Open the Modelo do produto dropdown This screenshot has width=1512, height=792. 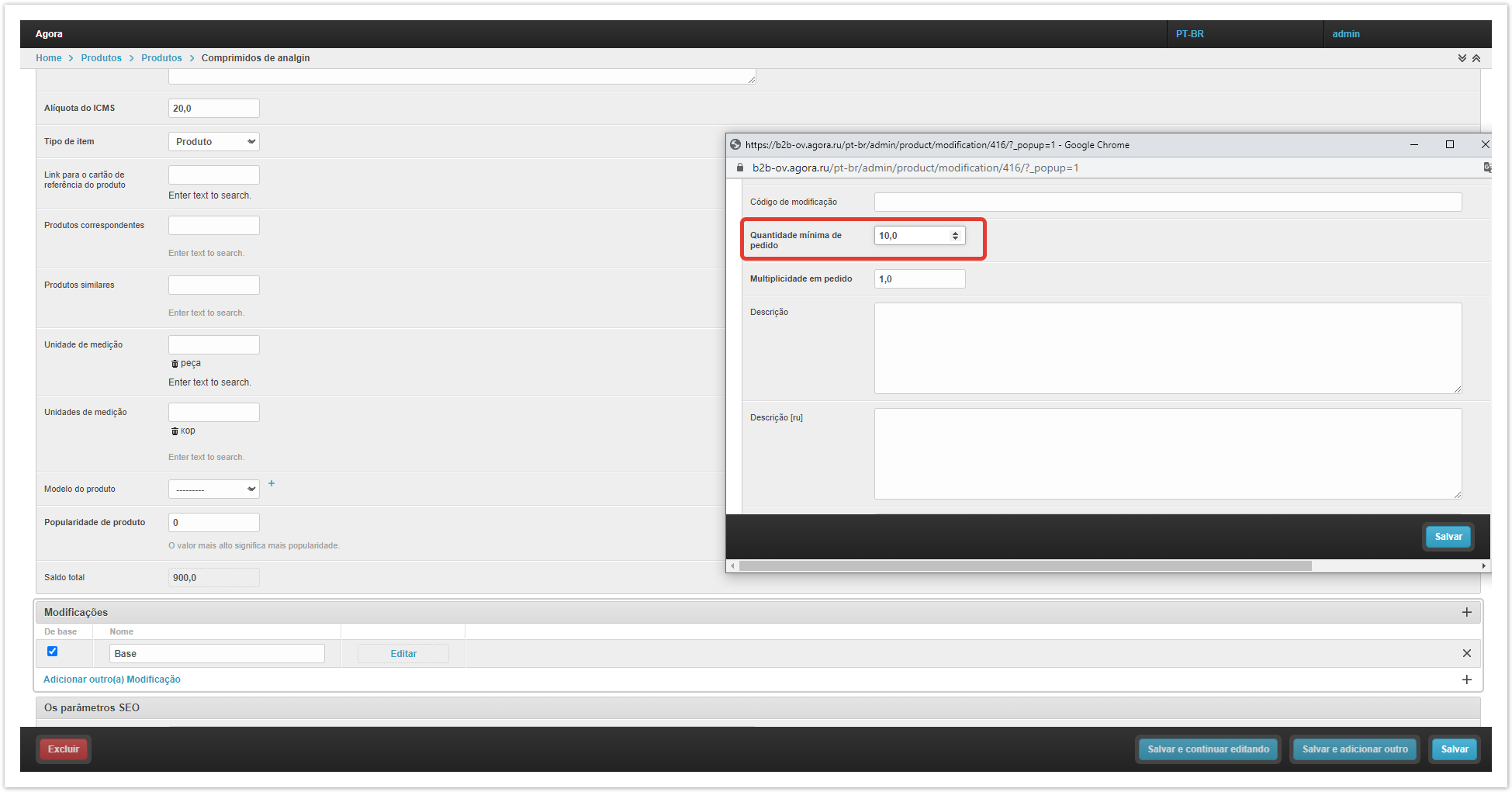coord(213,489)
